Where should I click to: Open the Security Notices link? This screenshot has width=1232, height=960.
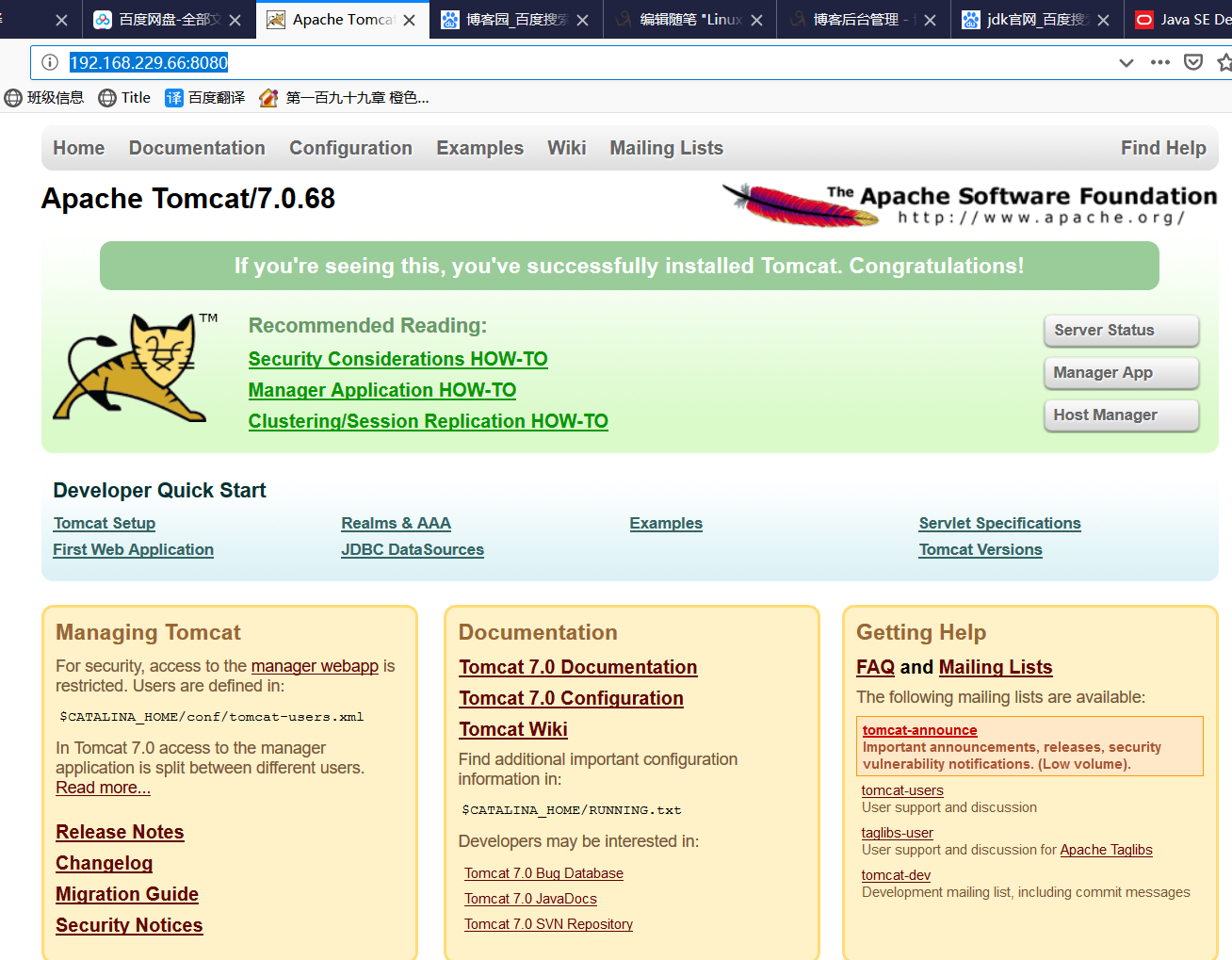pos(129,925)
